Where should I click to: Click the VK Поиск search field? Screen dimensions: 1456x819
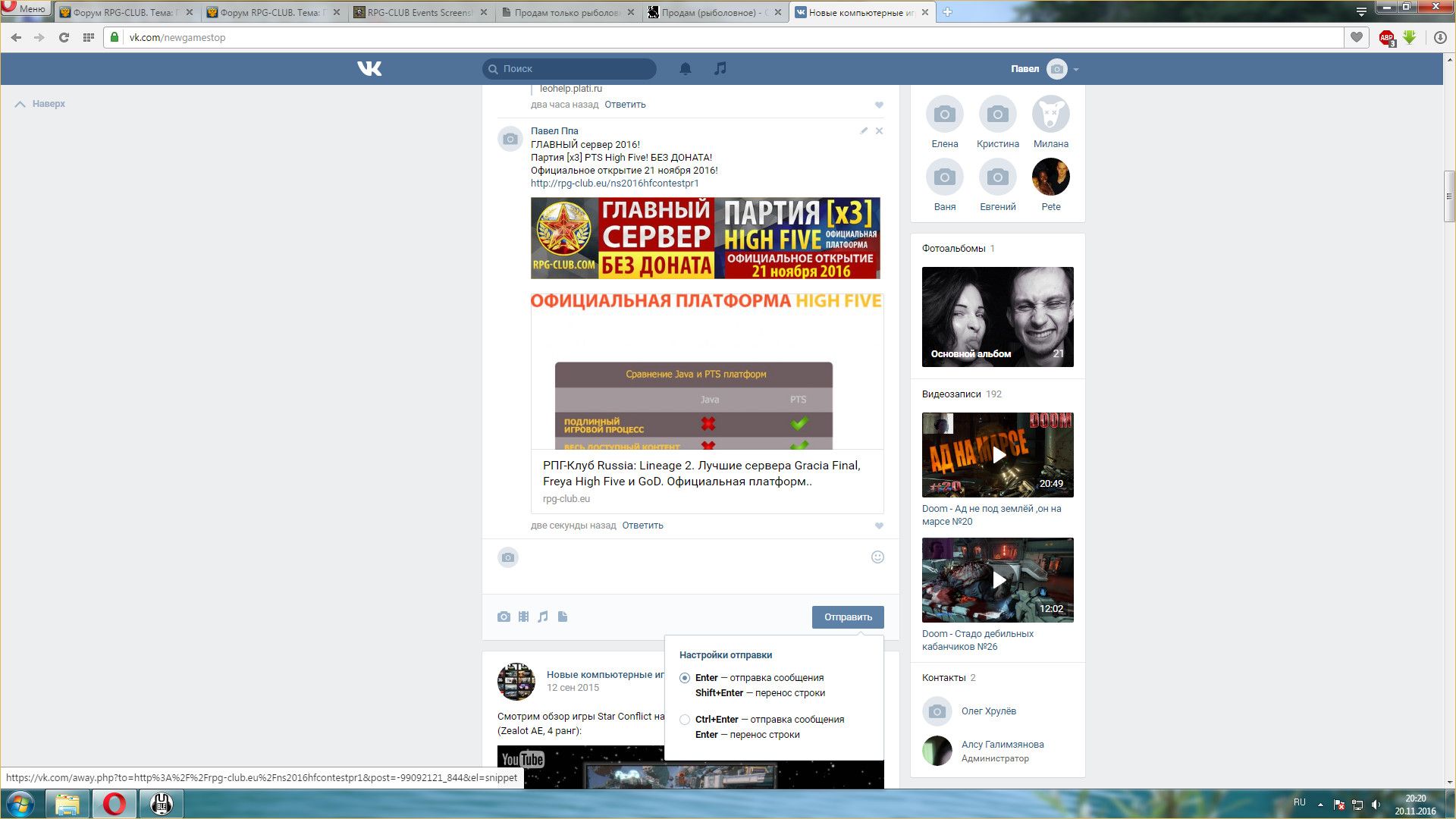click(x=575, y=69)
